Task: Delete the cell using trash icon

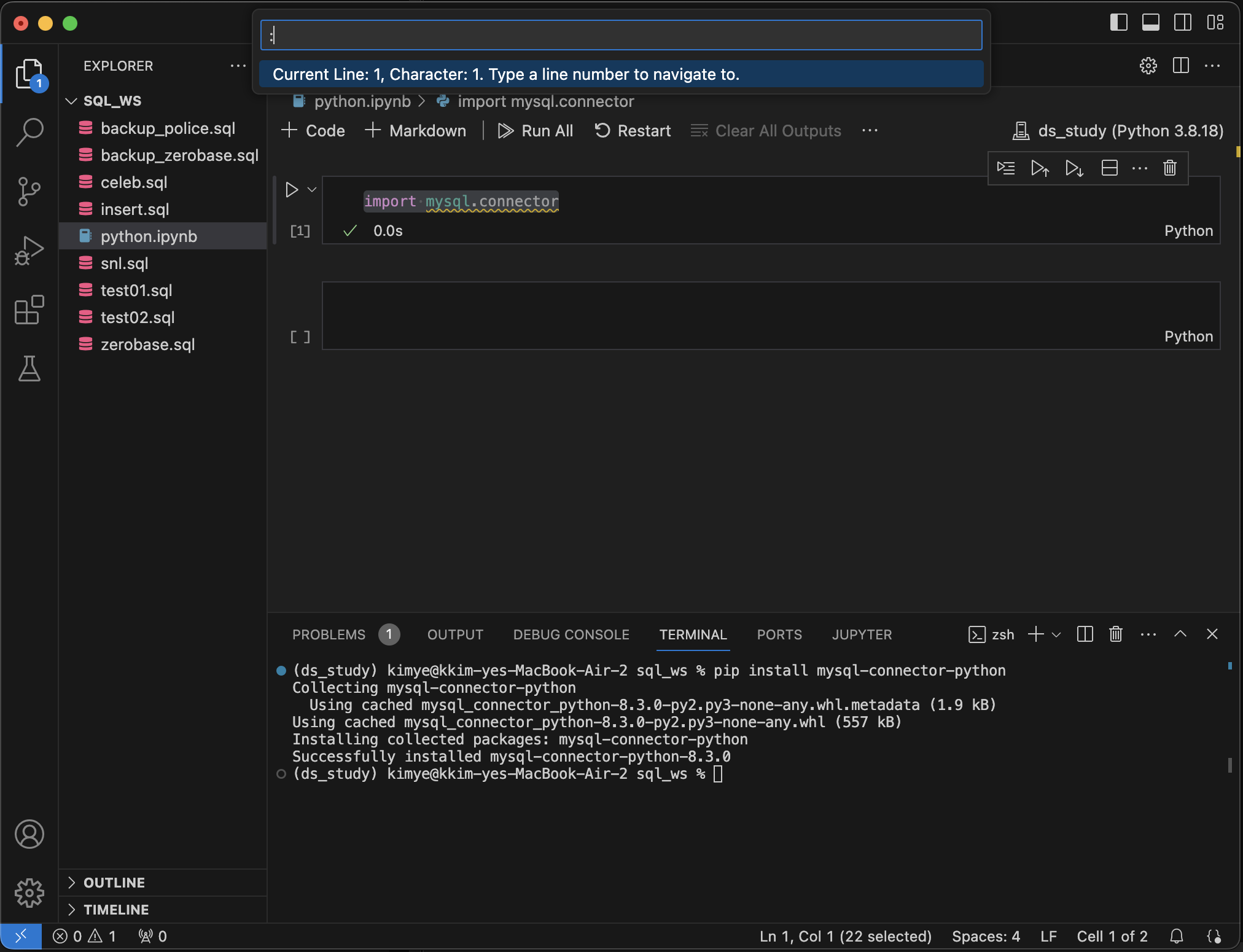Action: pyautogui.click(x=1169, y=168)
